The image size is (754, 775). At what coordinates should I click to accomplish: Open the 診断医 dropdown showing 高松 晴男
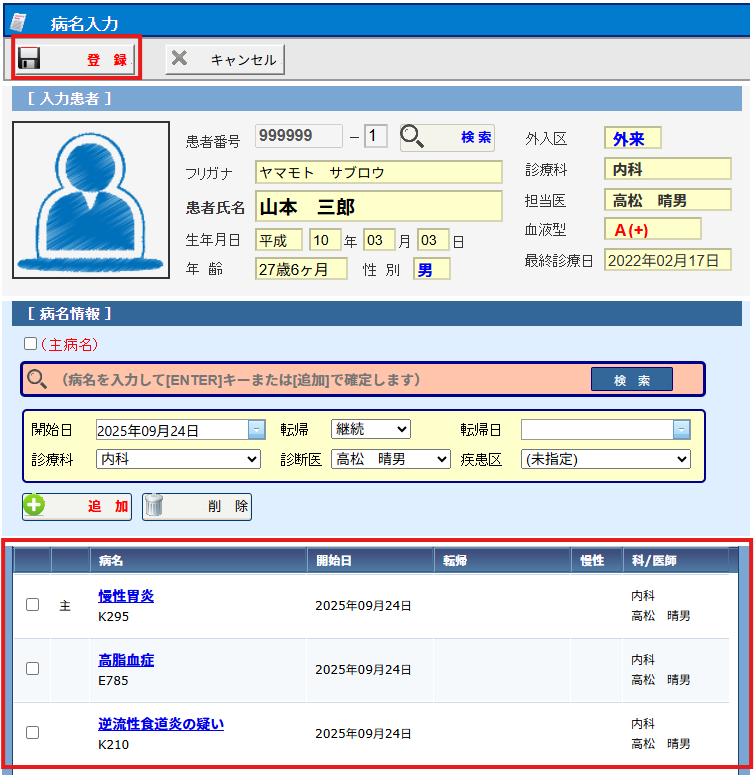point(391,459)
